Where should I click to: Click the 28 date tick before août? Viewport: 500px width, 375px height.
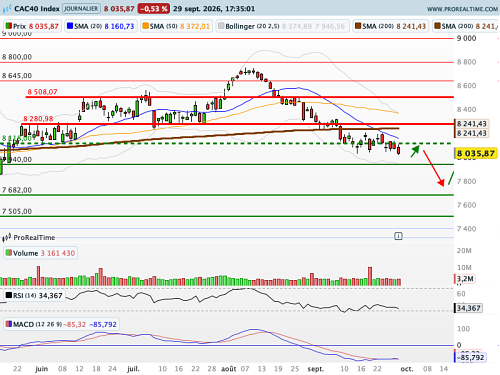(212, 369)
